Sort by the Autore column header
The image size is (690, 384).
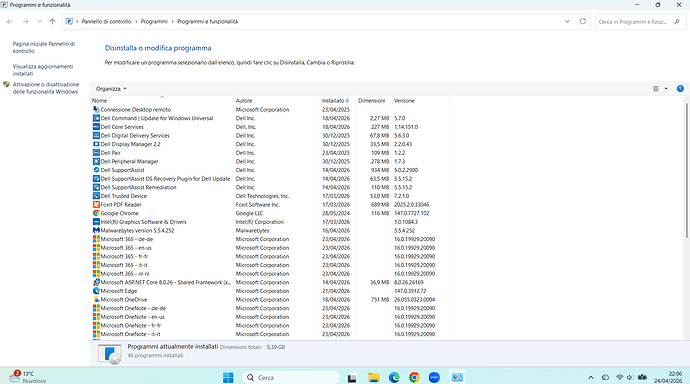click(x=277, y=101)
